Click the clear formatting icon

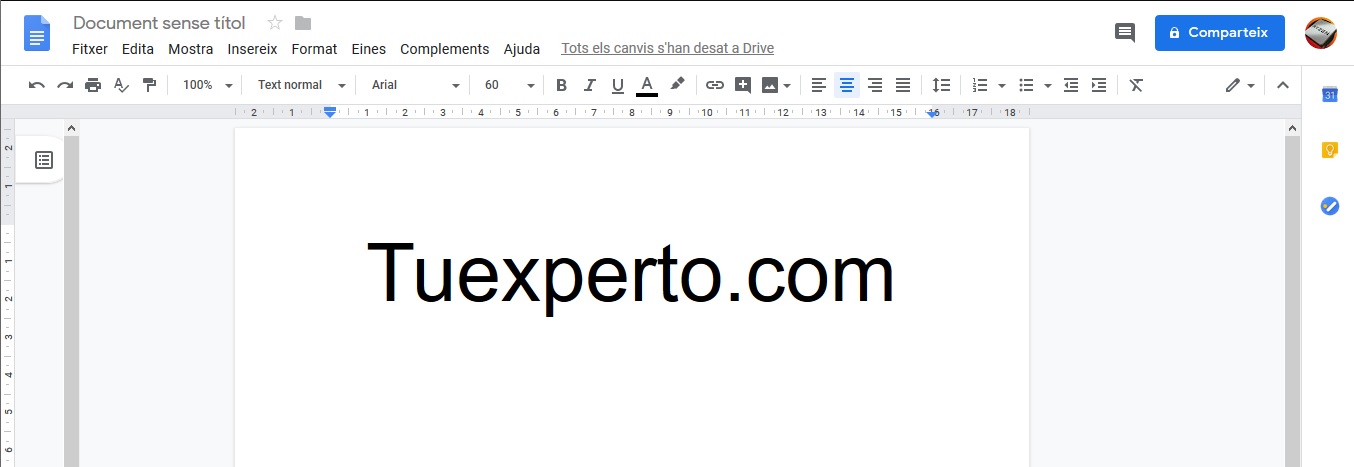click(1136, 85)
